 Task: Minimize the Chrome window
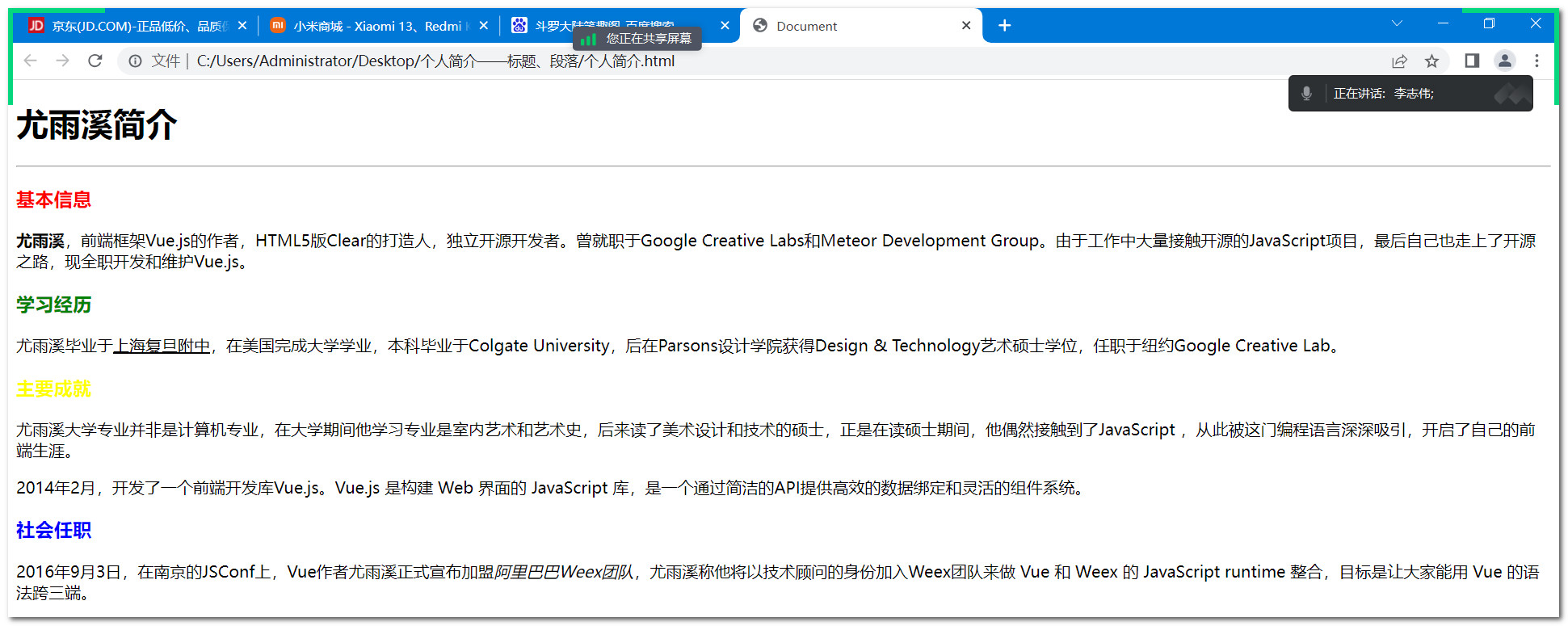click(1443, 23)
